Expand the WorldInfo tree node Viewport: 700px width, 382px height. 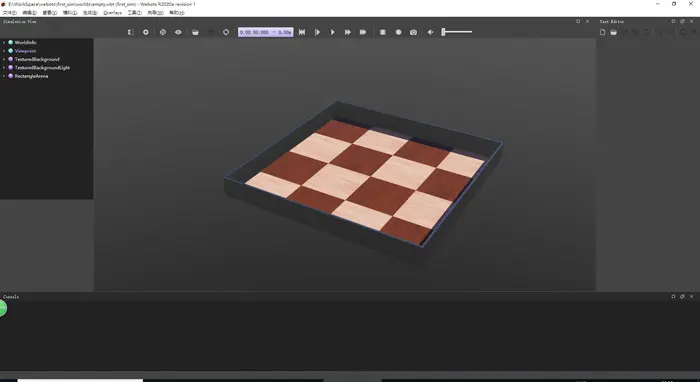(x=4, y=42)
